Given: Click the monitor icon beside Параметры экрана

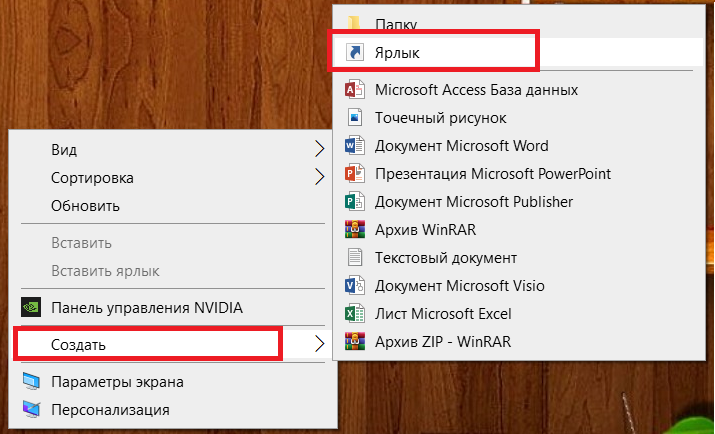Looking at the screenshot, I should 31,382.
